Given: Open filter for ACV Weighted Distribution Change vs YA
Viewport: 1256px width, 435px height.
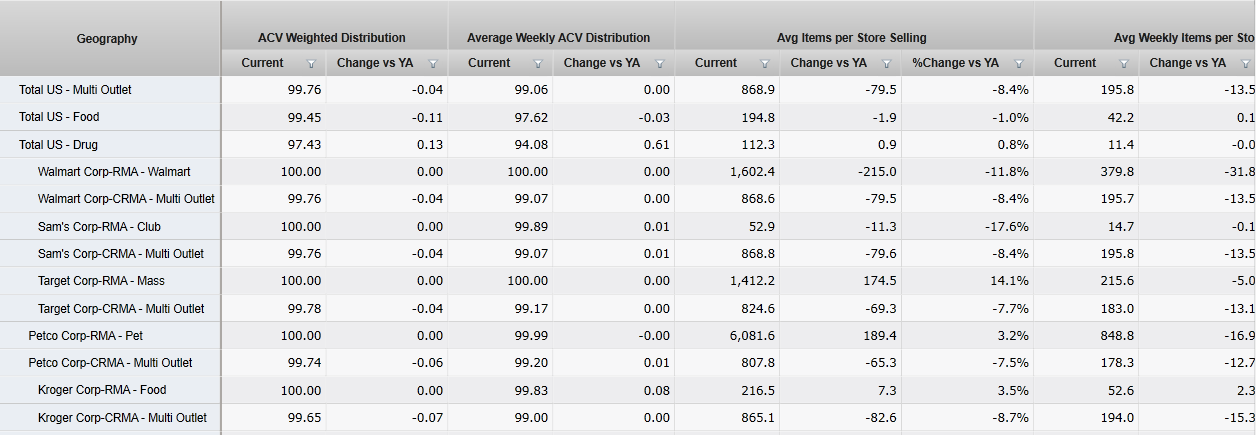Looking at the screenshot, I should (433, 63).
